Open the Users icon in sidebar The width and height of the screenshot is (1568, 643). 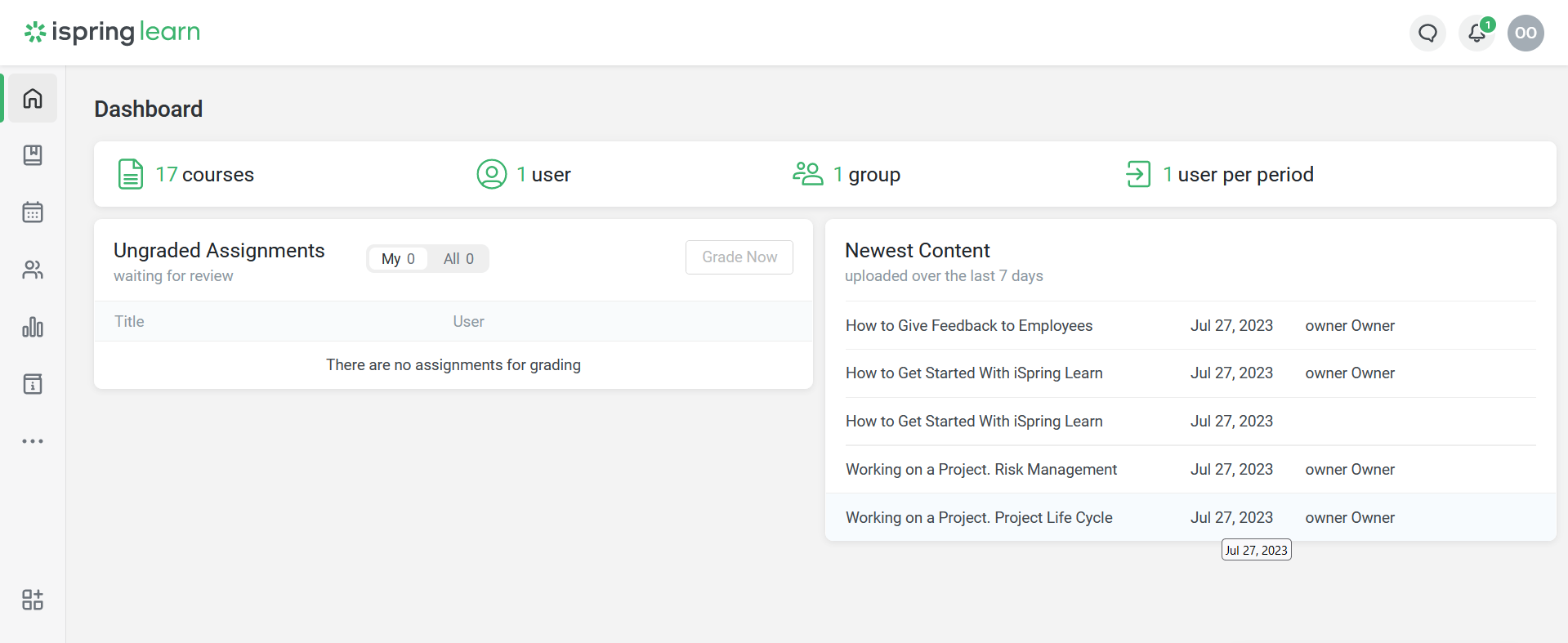click(x=33, y=270)
